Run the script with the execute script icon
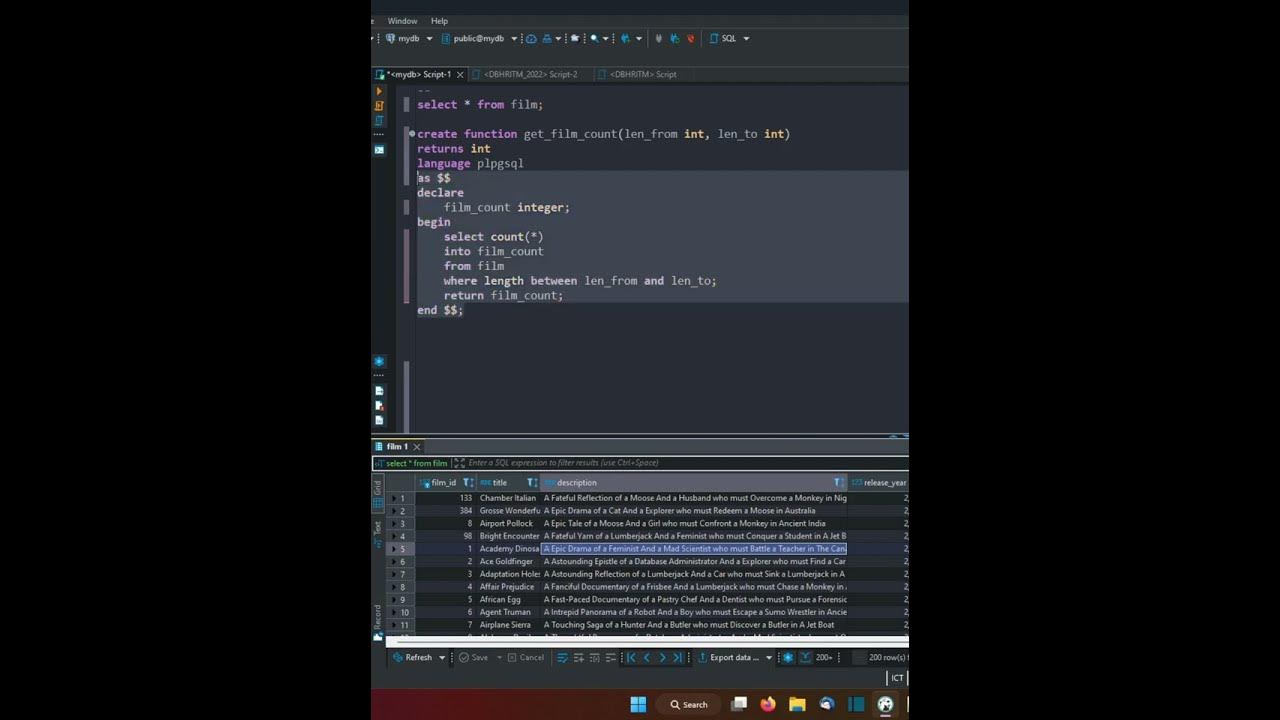This screenshot has width=1280, height=720. pos(379,106)
